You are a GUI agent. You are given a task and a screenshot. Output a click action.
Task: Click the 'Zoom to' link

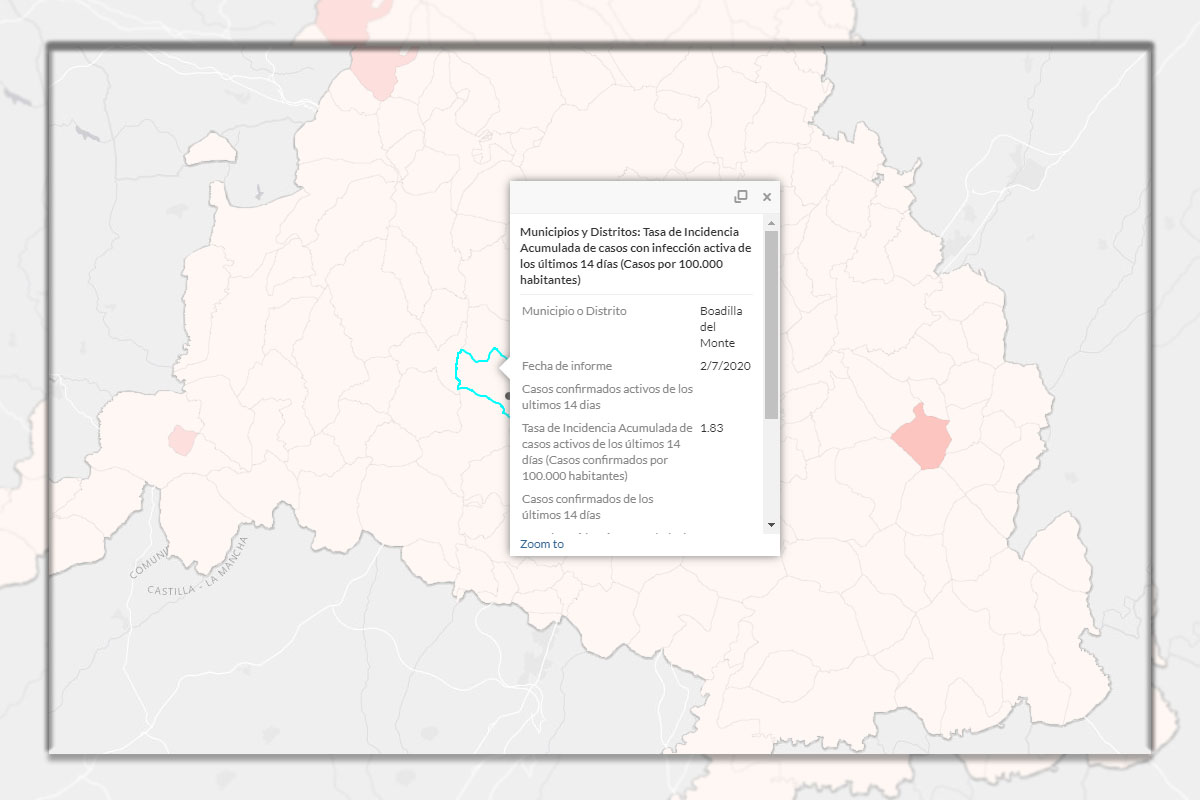click(x=542, y=544)
